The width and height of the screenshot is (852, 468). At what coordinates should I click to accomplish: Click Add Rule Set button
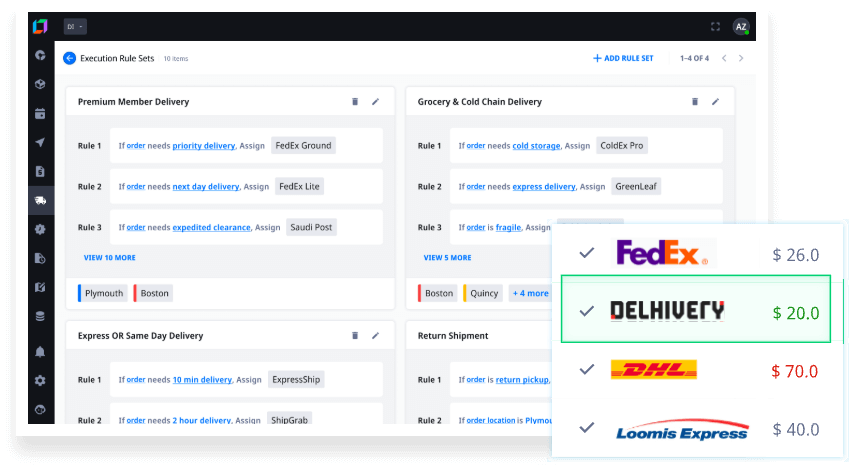[623, 58]
